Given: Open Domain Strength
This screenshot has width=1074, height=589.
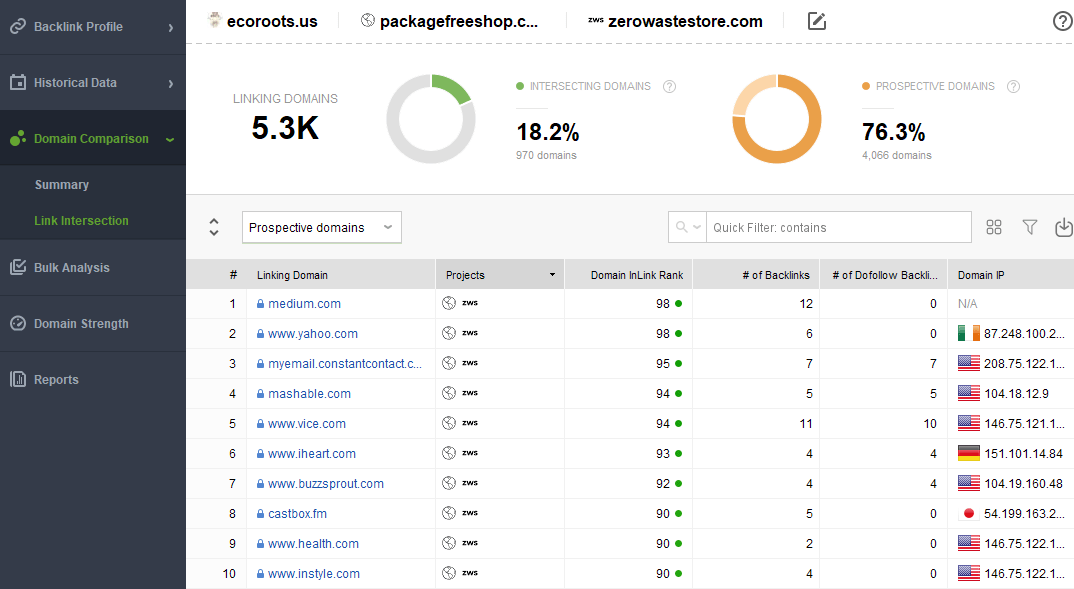Looking at the screenshot, I should tap(92, 324).
